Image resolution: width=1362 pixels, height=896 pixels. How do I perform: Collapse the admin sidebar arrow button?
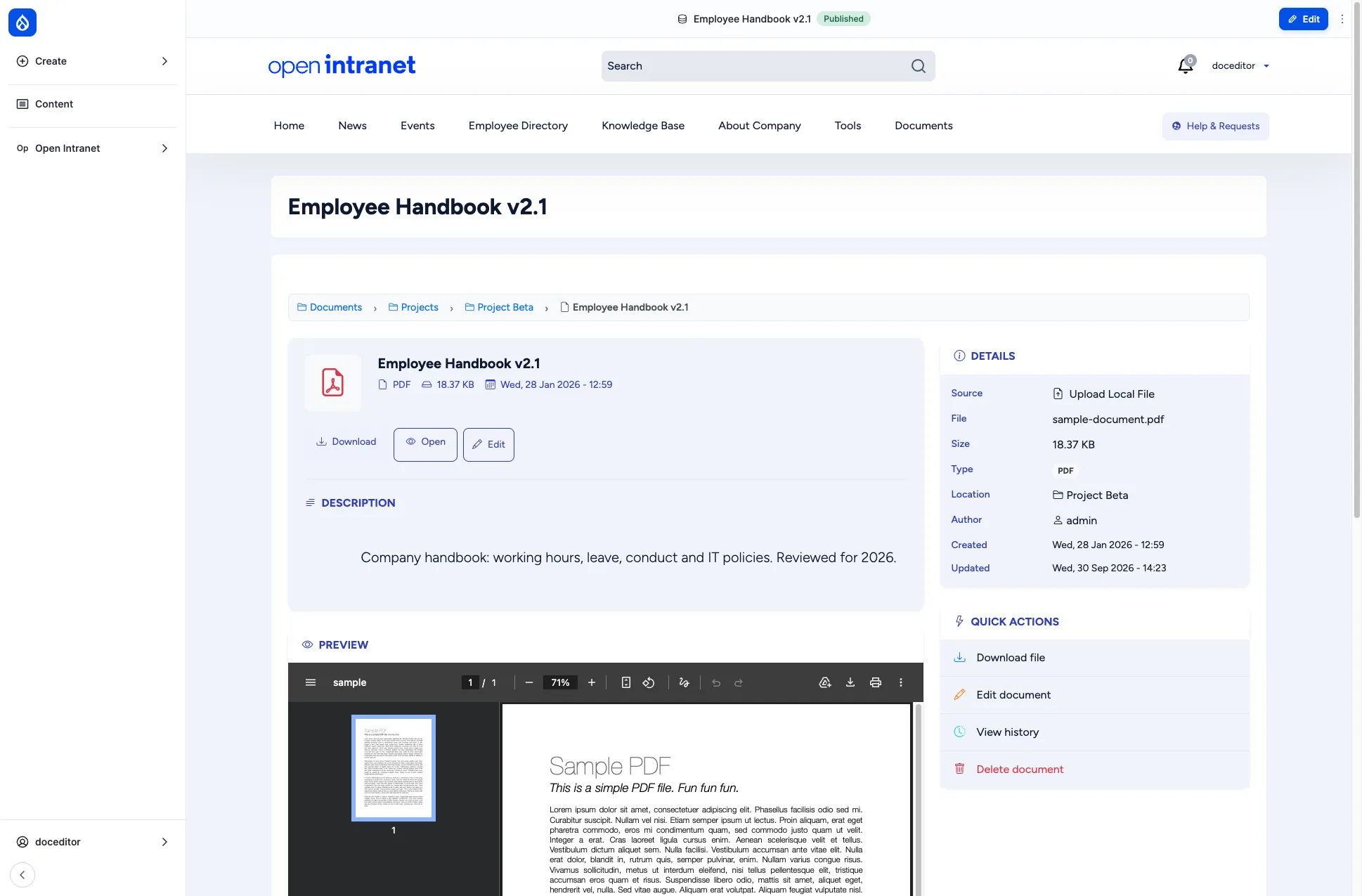[22, 875]
